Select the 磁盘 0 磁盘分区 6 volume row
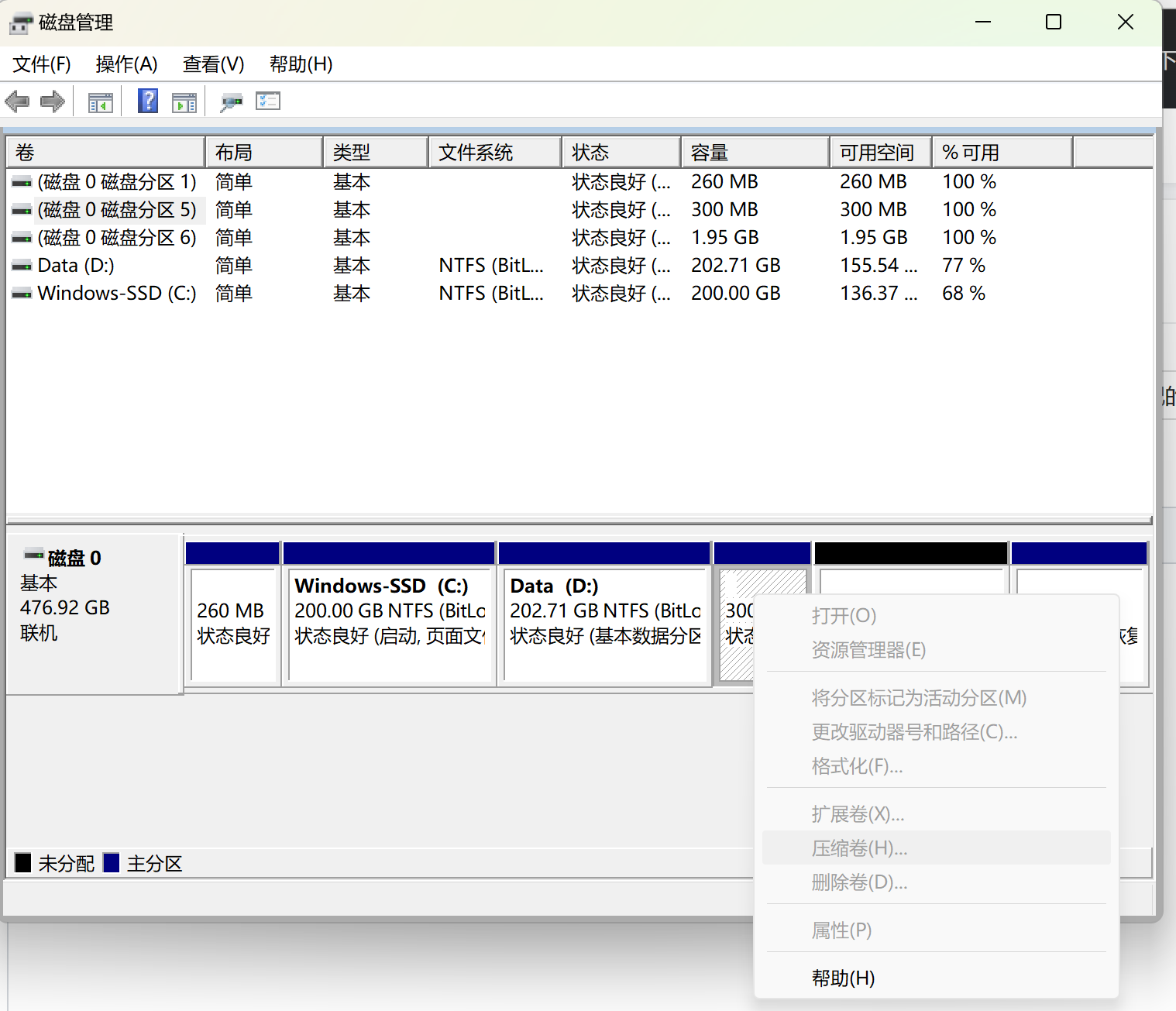The height and width of the screenshot is (1011, 1176). (116, 238)
